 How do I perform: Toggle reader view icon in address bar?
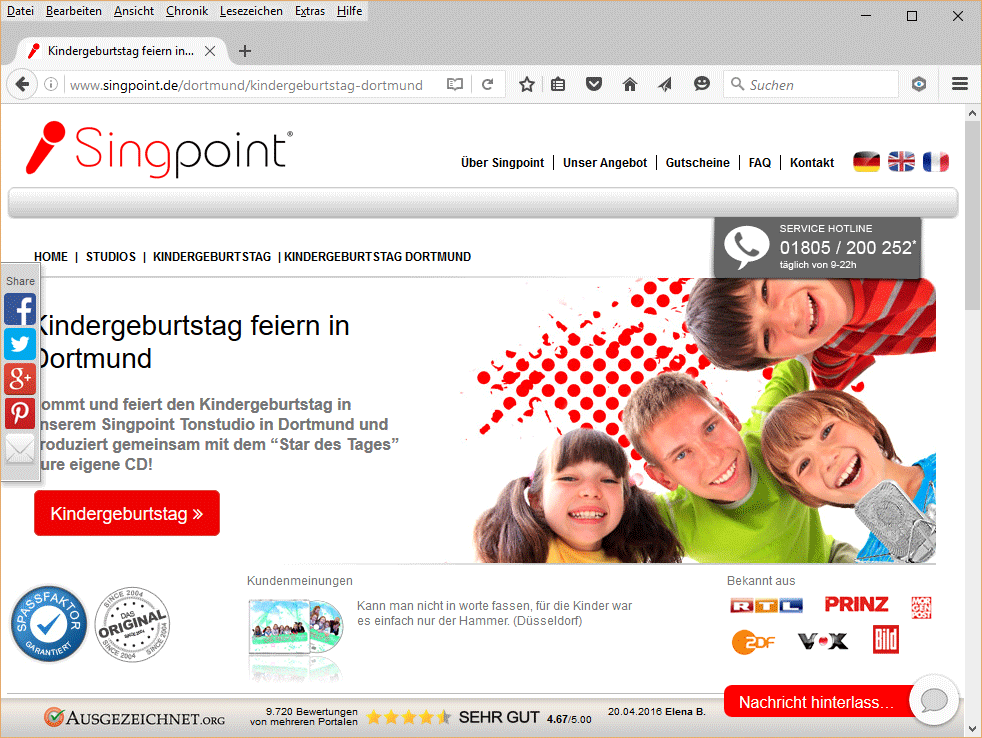(x=455, y=84)
